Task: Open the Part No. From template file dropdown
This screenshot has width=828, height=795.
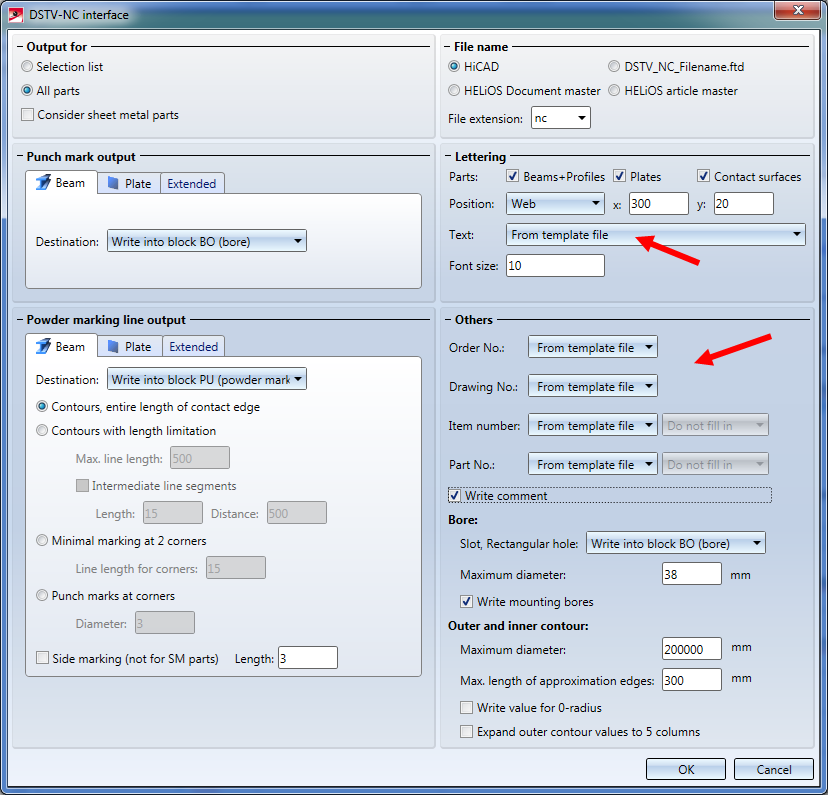Action: 592,464
